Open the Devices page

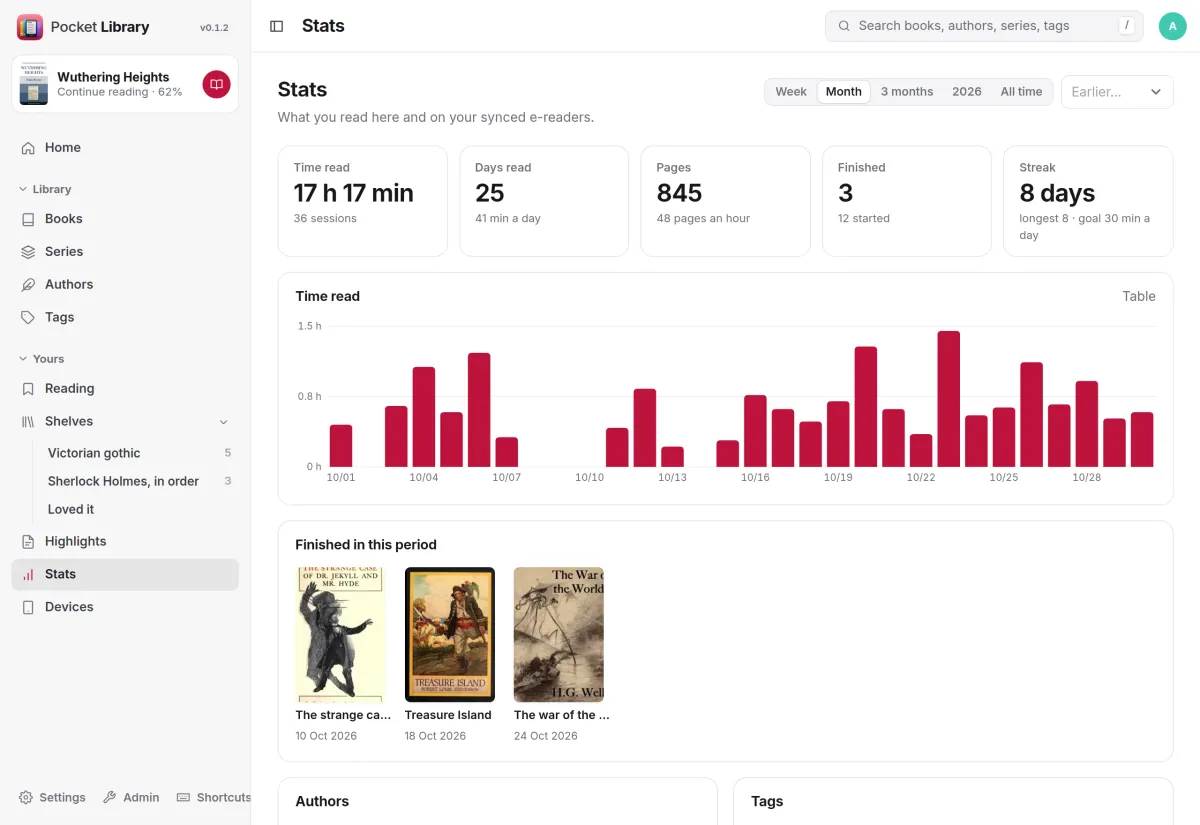pos(125,607)
